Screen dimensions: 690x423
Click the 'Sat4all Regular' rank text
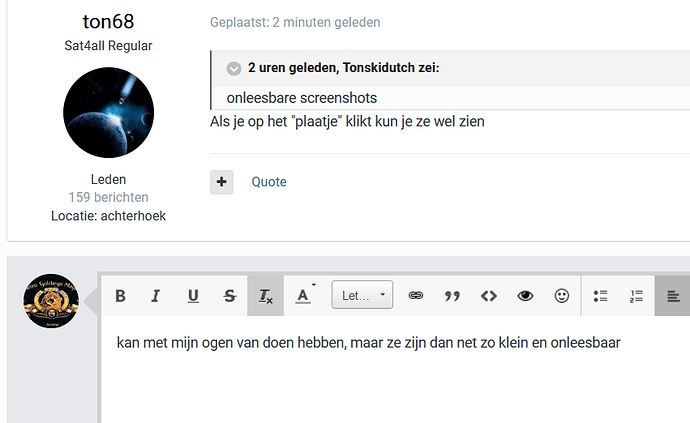[108, 46]
